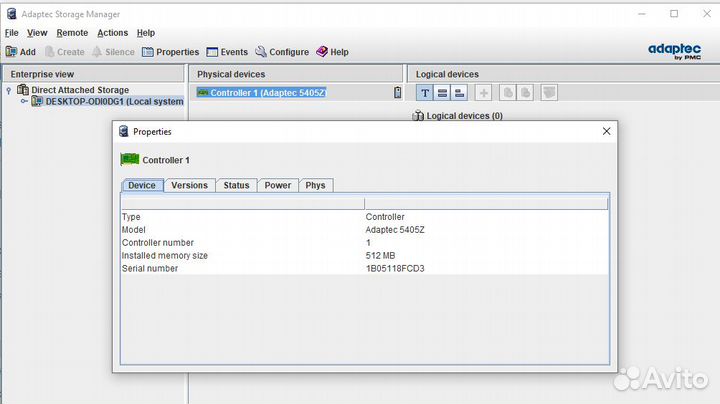Image resolution: width=720 pixels, height=404 pixels.
Task: Select the full size capacity view button
Action: pyautogui.click(x=442, y=93)
